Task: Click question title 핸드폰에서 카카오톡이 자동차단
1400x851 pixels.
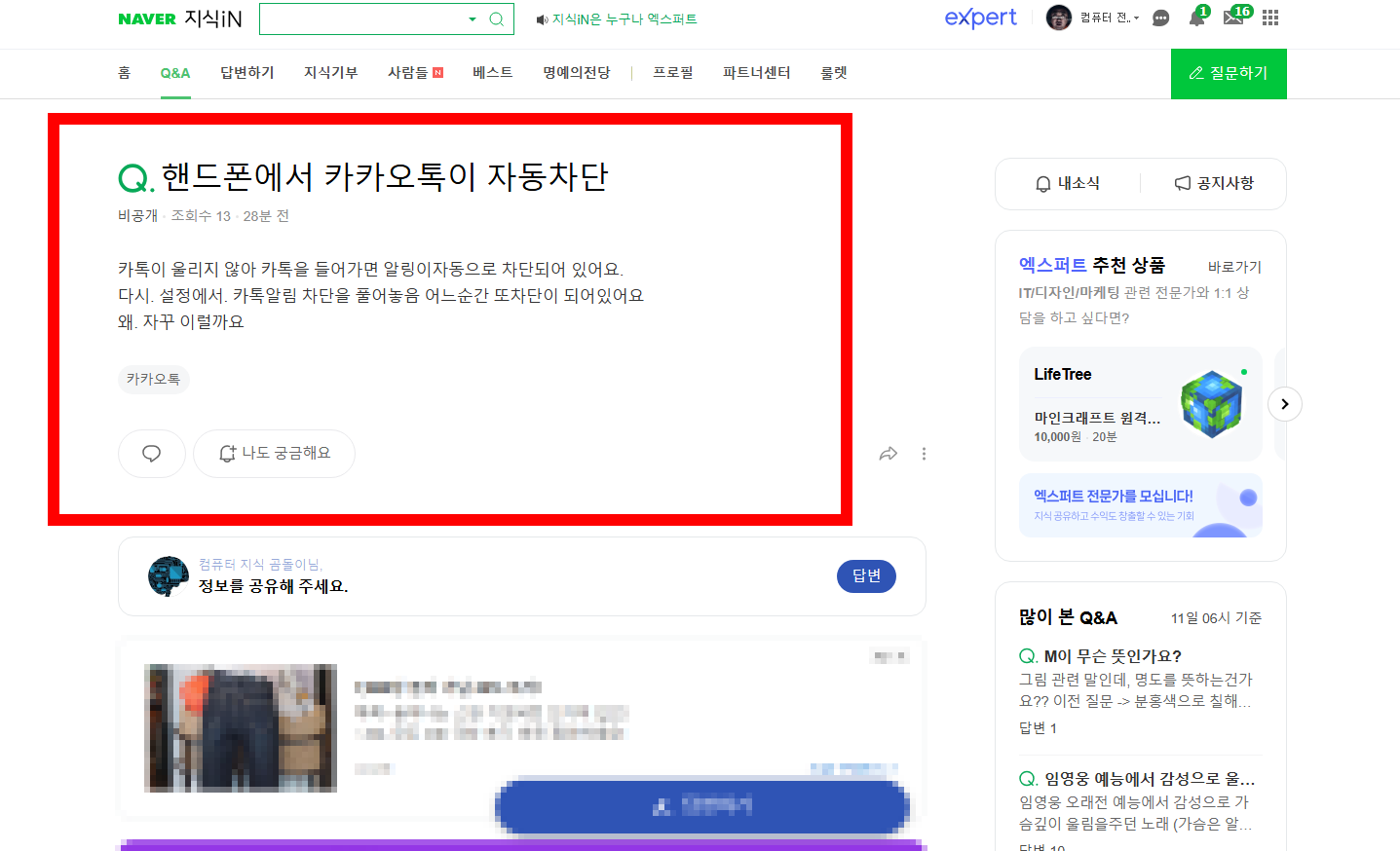Action: pyautogui.click(x=384, y=176)
